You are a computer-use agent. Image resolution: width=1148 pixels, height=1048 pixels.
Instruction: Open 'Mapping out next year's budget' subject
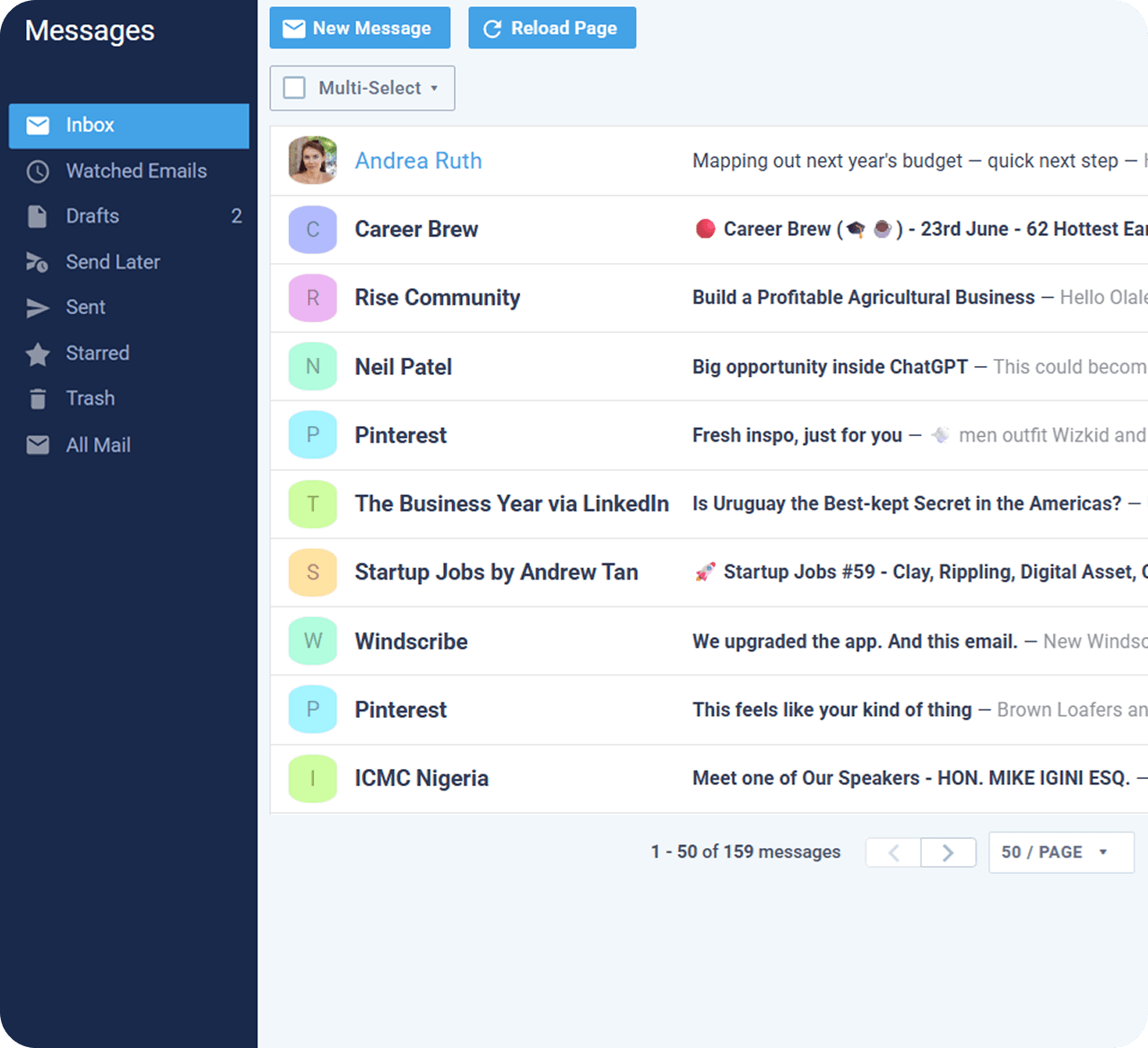coord(827,161)
